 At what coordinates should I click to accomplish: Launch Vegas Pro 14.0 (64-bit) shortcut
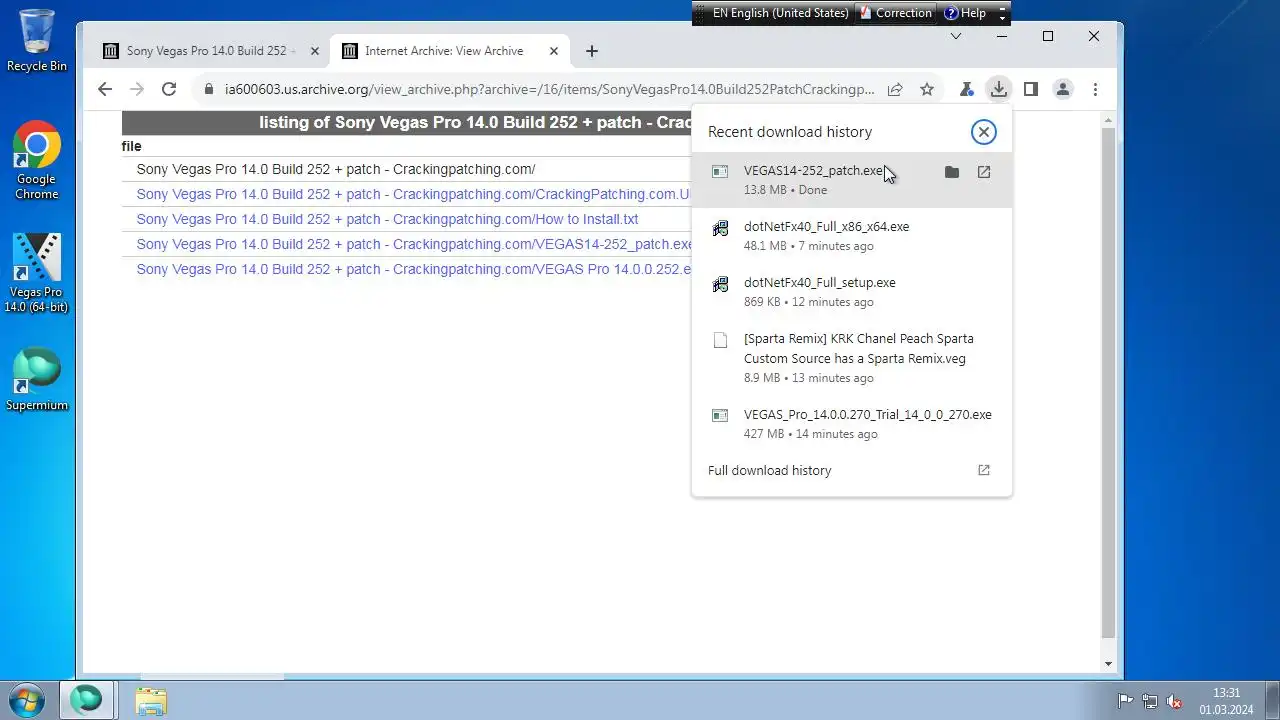tap(37, 273)
